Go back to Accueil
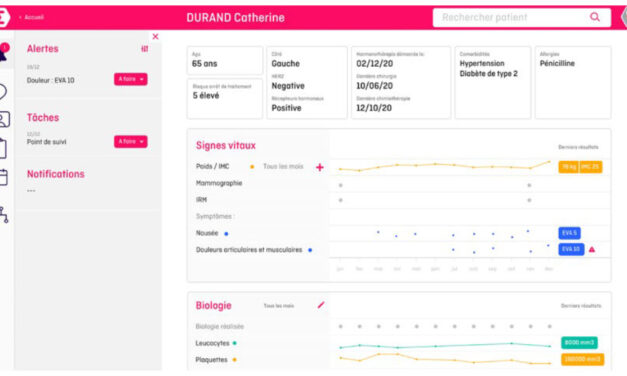 pyautogui.click(x=32, y=17)
